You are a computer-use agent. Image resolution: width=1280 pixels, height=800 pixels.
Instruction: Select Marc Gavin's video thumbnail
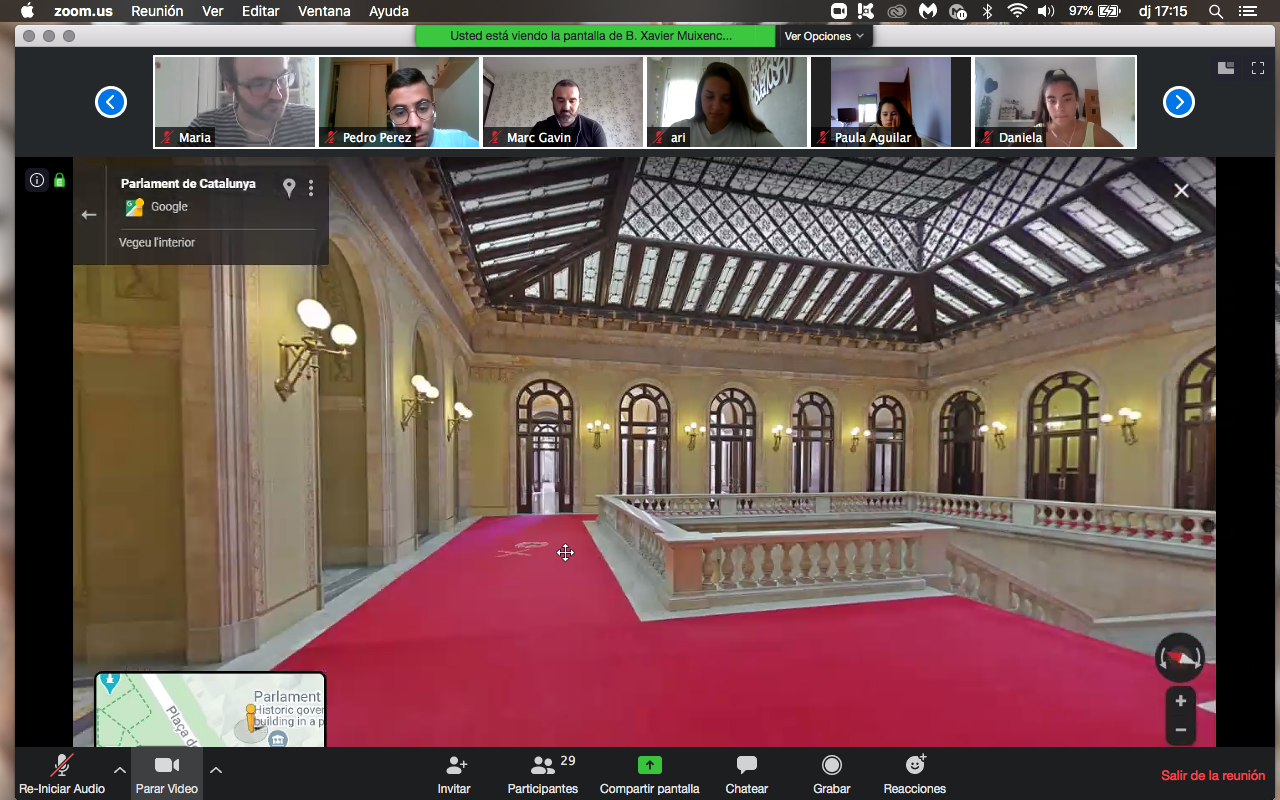click(x=563, y=102)
